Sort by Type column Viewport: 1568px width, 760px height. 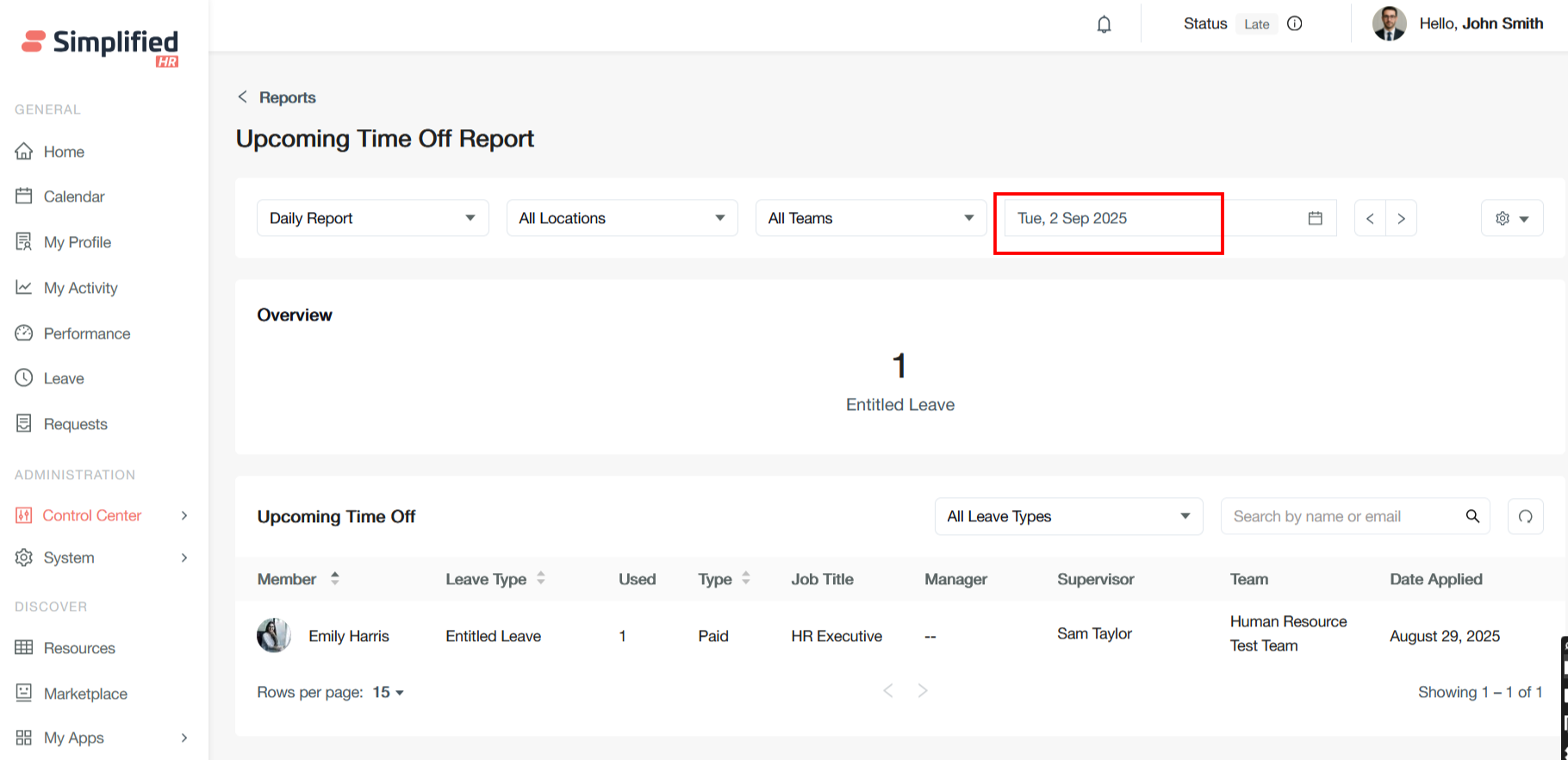[746, 579]
